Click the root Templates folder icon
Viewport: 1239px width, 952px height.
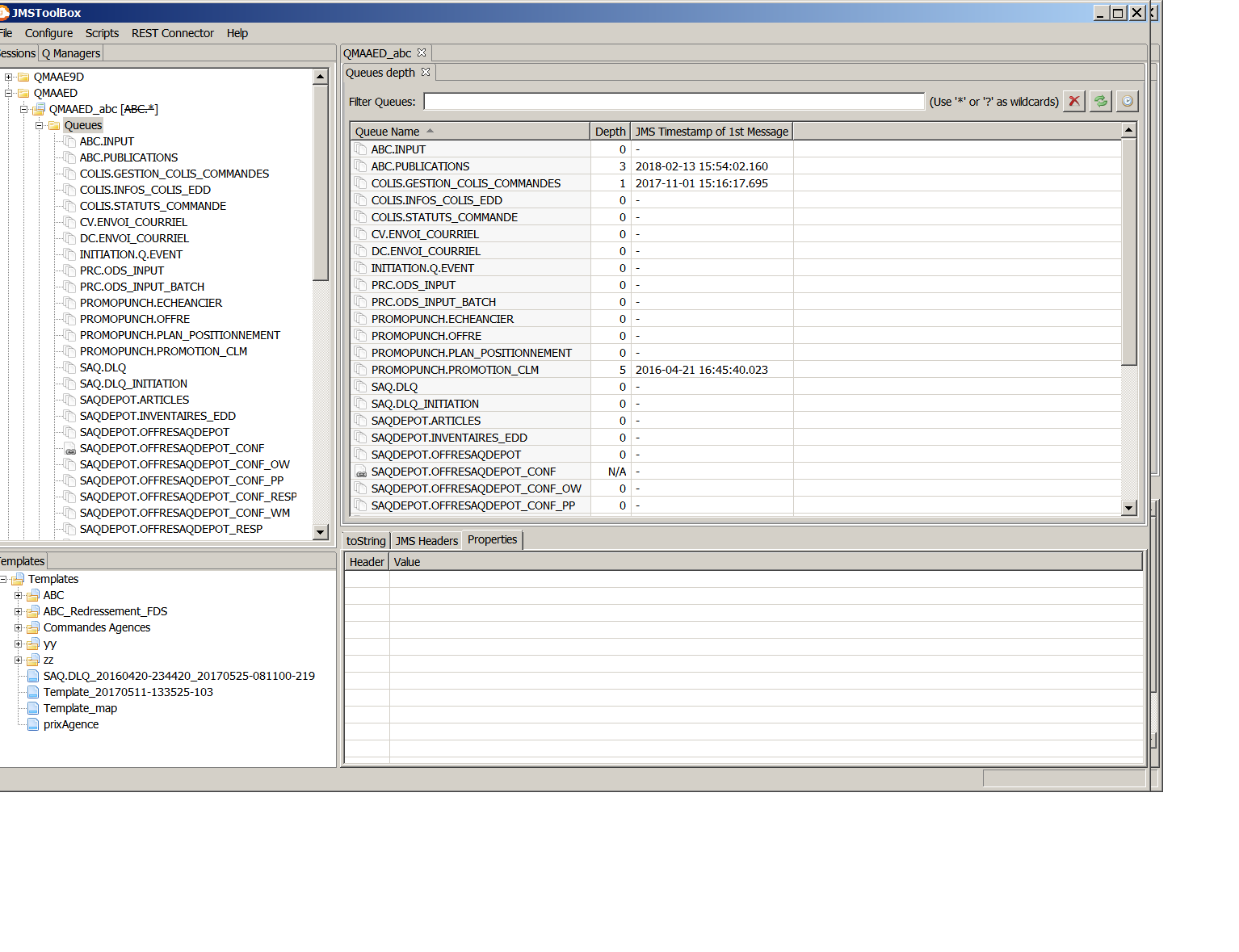(x=18, y=579)
